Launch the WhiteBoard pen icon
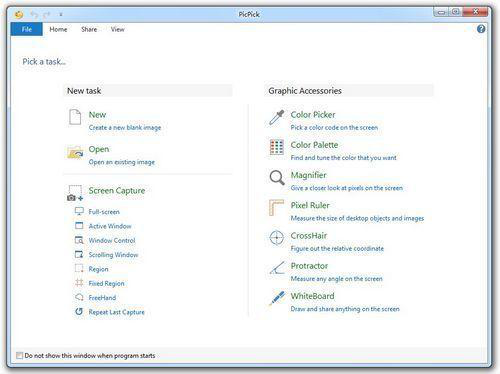Viewport: 500px width, 374px height. (x=277, y=298)
